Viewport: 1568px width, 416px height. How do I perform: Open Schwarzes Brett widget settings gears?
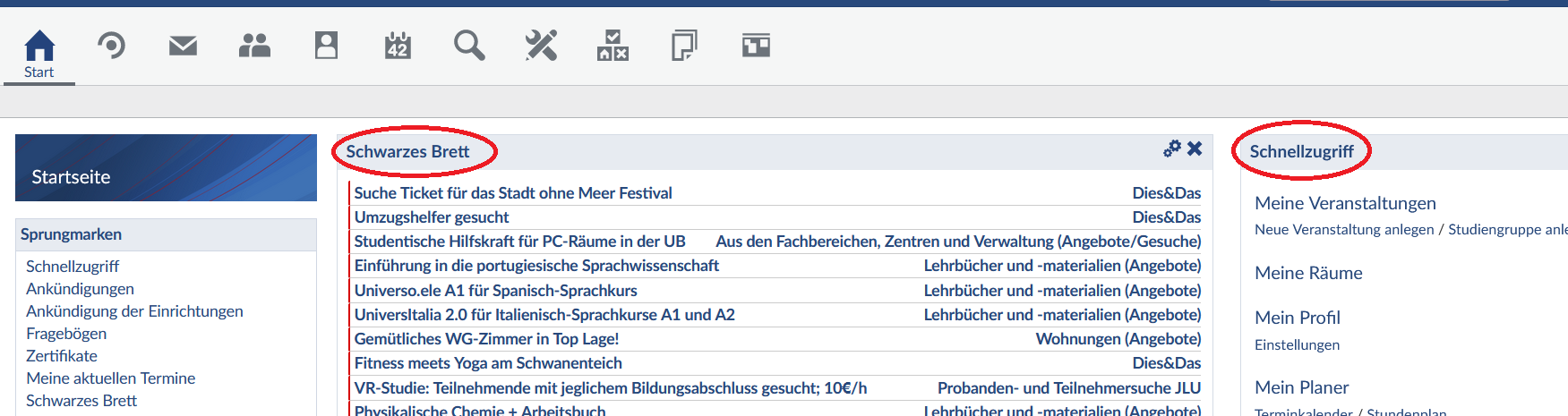pyautogui.click(x=1171, y=149)
